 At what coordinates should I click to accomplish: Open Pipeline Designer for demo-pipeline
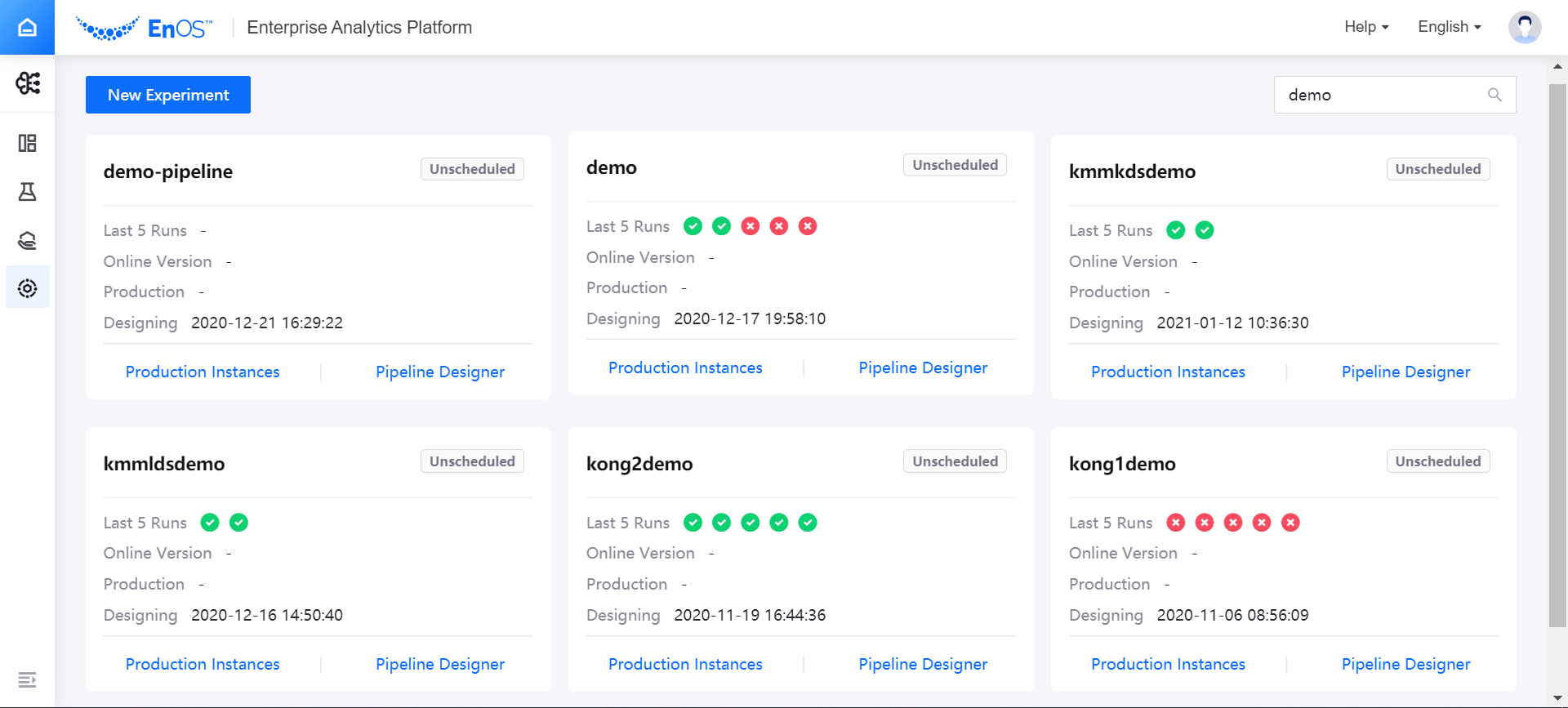point(440,372)
